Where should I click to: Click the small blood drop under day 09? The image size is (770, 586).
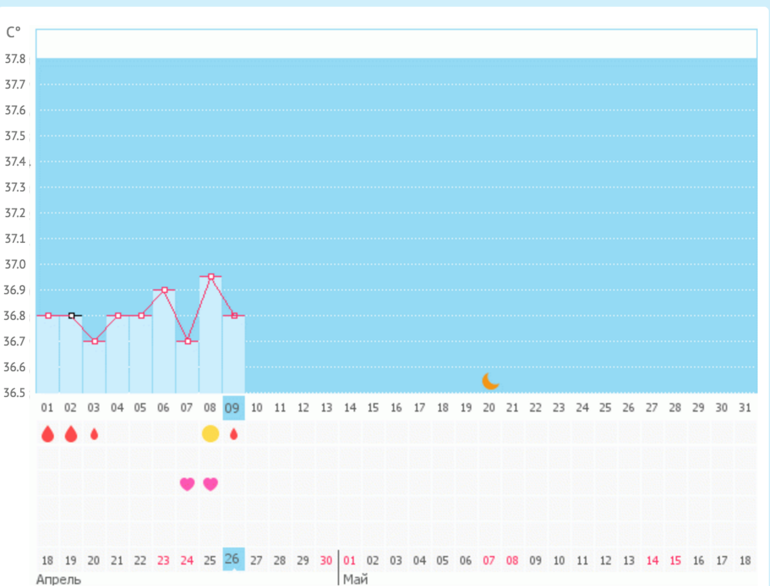(x=234, y=434)
